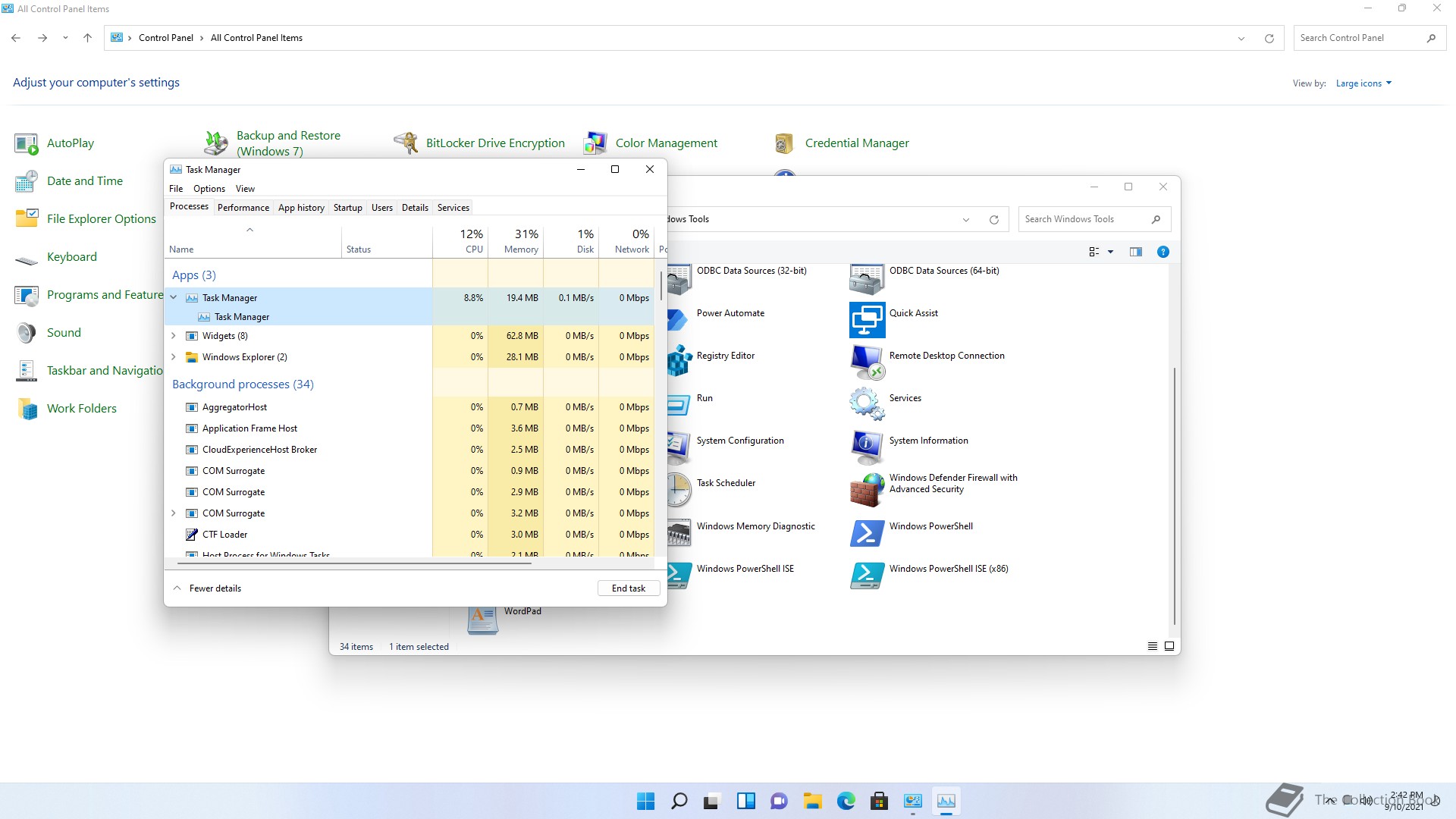Click Control Panel breadcrumb link
Screen dimensions: 1456x819
pos(165,38)
